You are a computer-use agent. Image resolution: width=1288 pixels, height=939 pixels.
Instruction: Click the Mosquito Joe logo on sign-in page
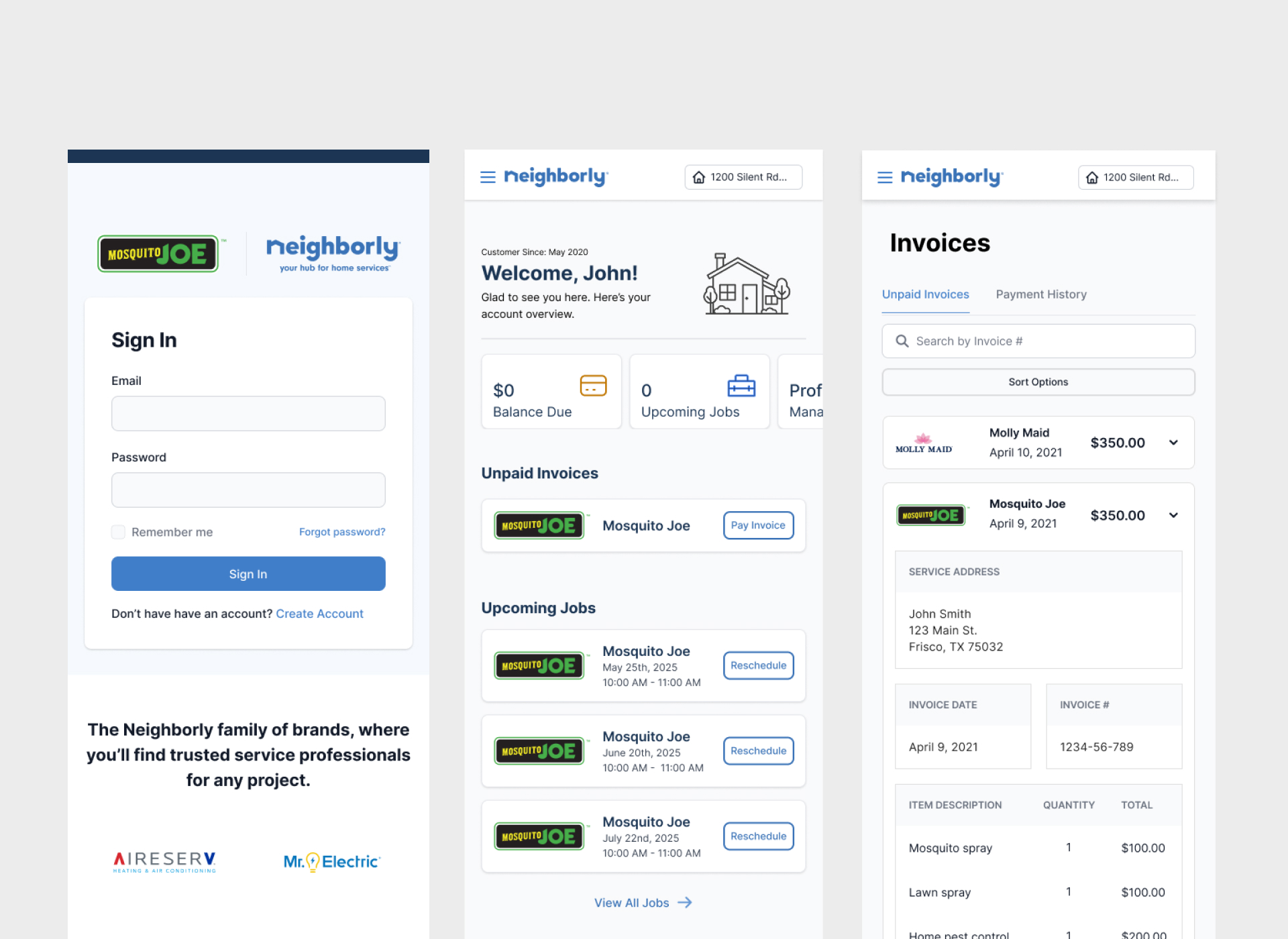point(158,254)
